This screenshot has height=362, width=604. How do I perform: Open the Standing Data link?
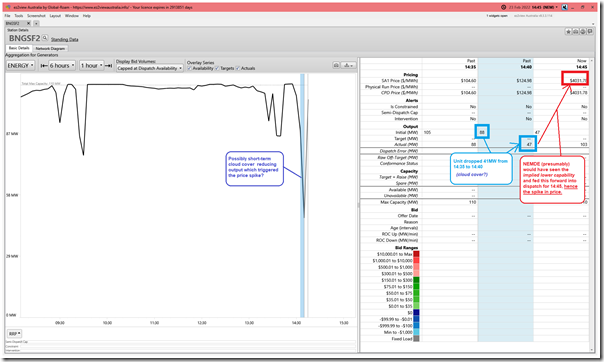coord(65,39)
